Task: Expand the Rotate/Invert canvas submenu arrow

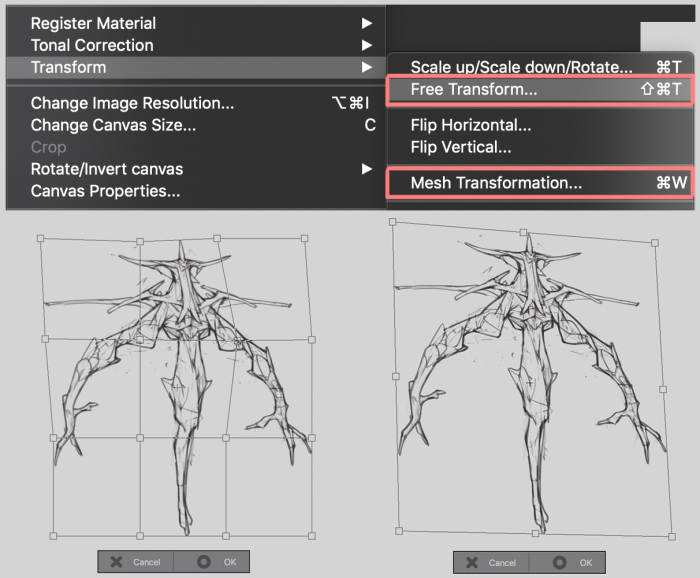Action: [367, 169]
